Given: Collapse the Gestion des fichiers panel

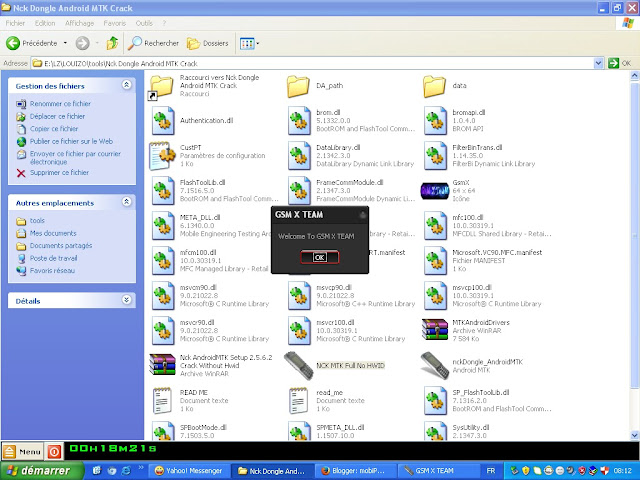Looking at the screenshot, I should [127, 85].
